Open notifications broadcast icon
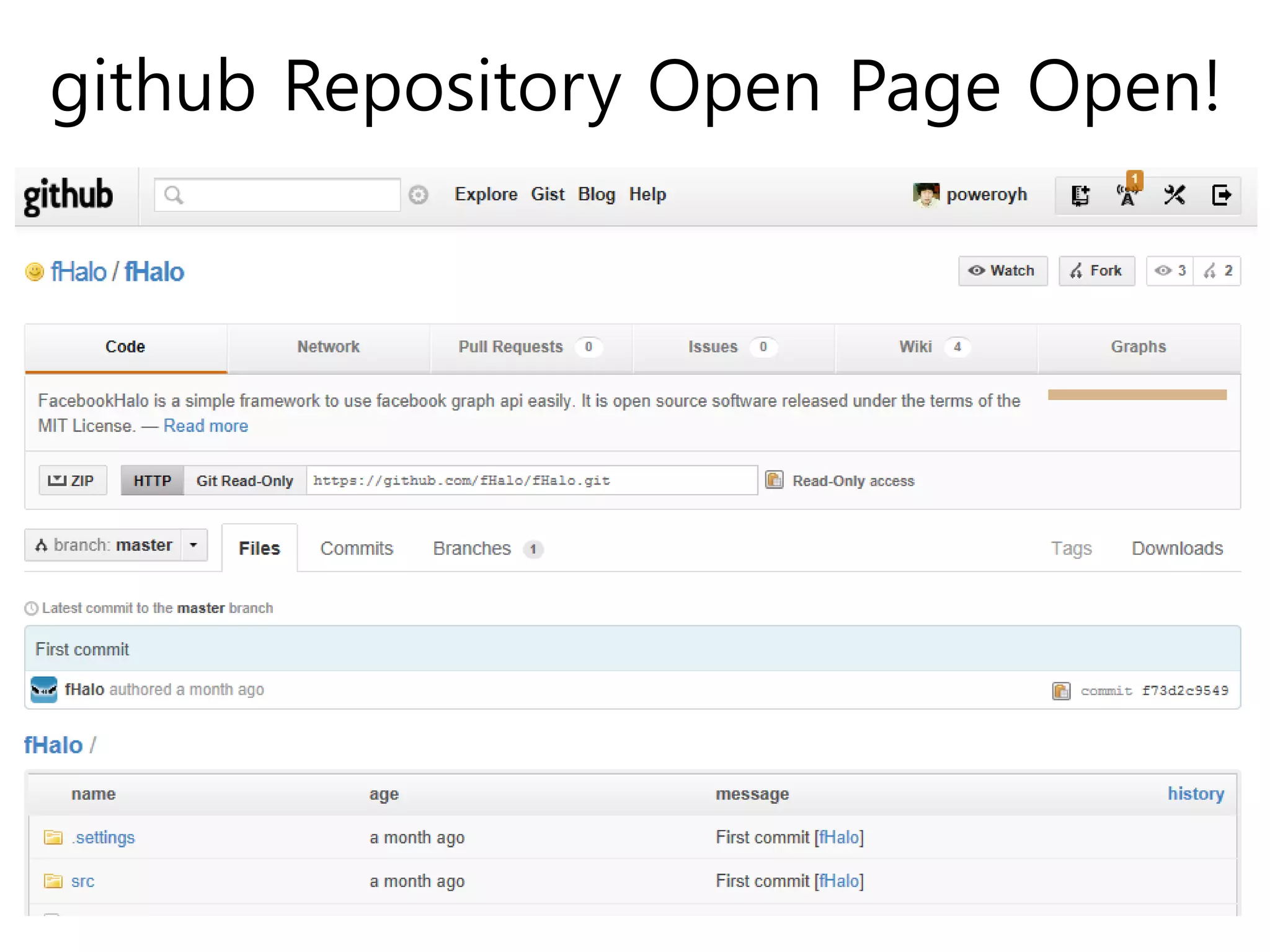1270x952 pixels. pyautogui.click(x=1127, y=195)
